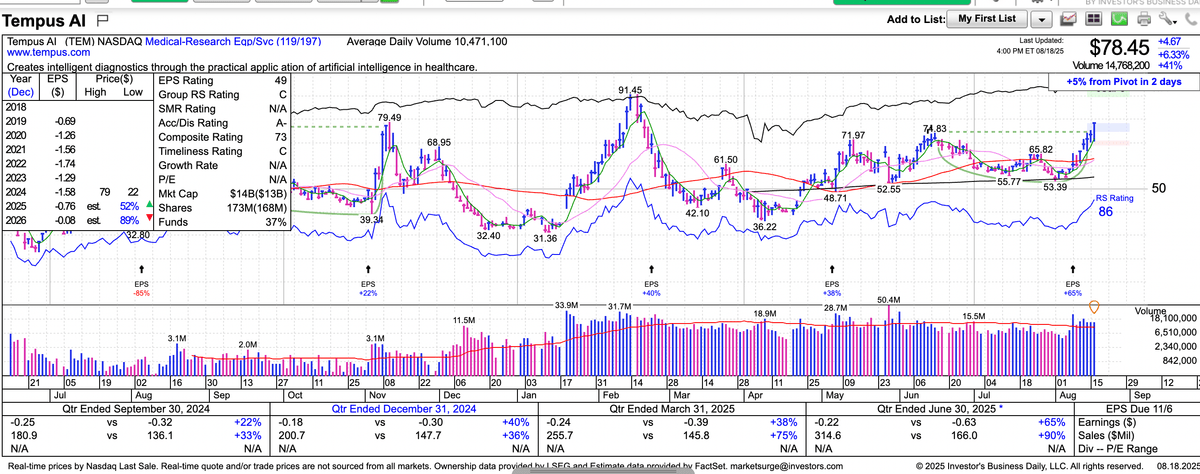The width and height of the screenshot is (1200, 474).
Task: Open the chart view icon beside list dropdown
Action: (x=1069, y=19)
